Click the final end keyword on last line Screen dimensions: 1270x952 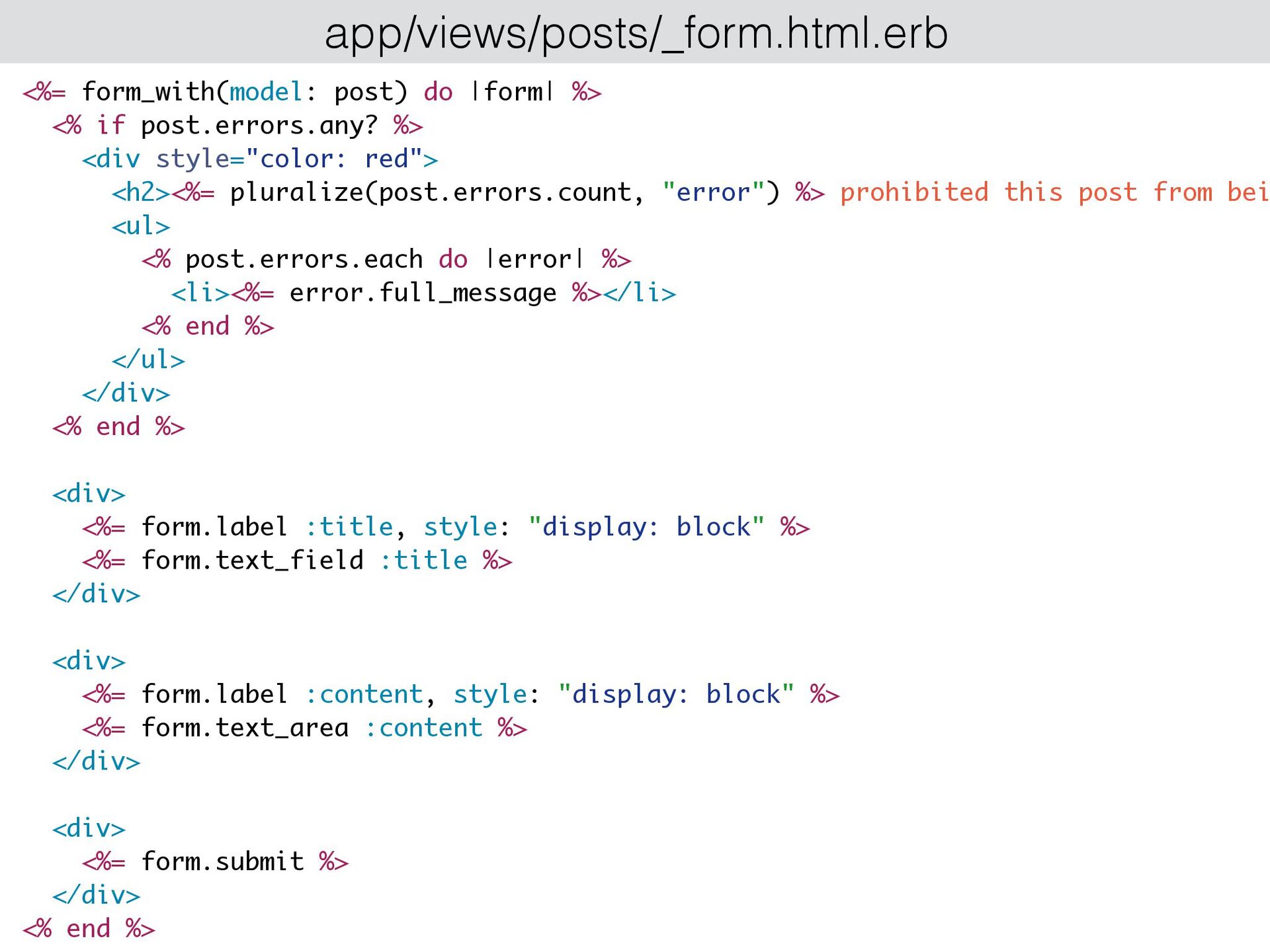[x=88, y=929]
